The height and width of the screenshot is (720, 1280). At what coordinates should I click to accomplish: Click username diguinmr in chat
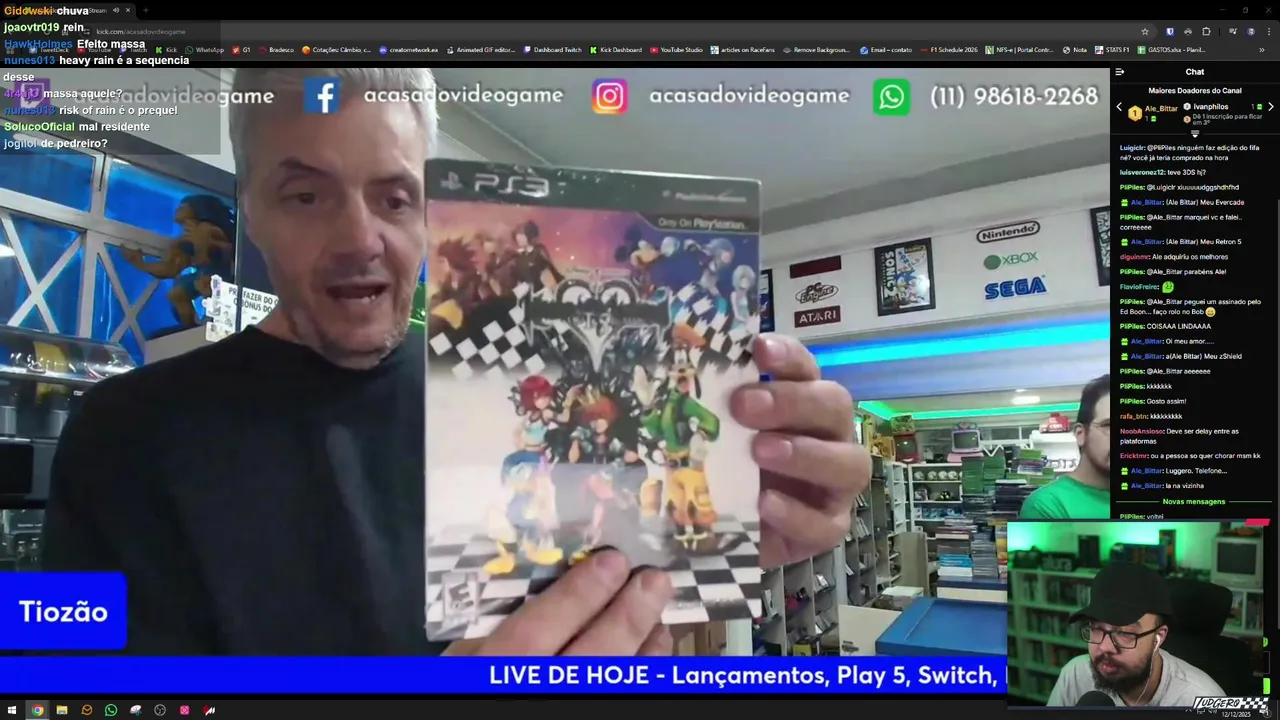pyautogui.click(x=1135, y=257)
